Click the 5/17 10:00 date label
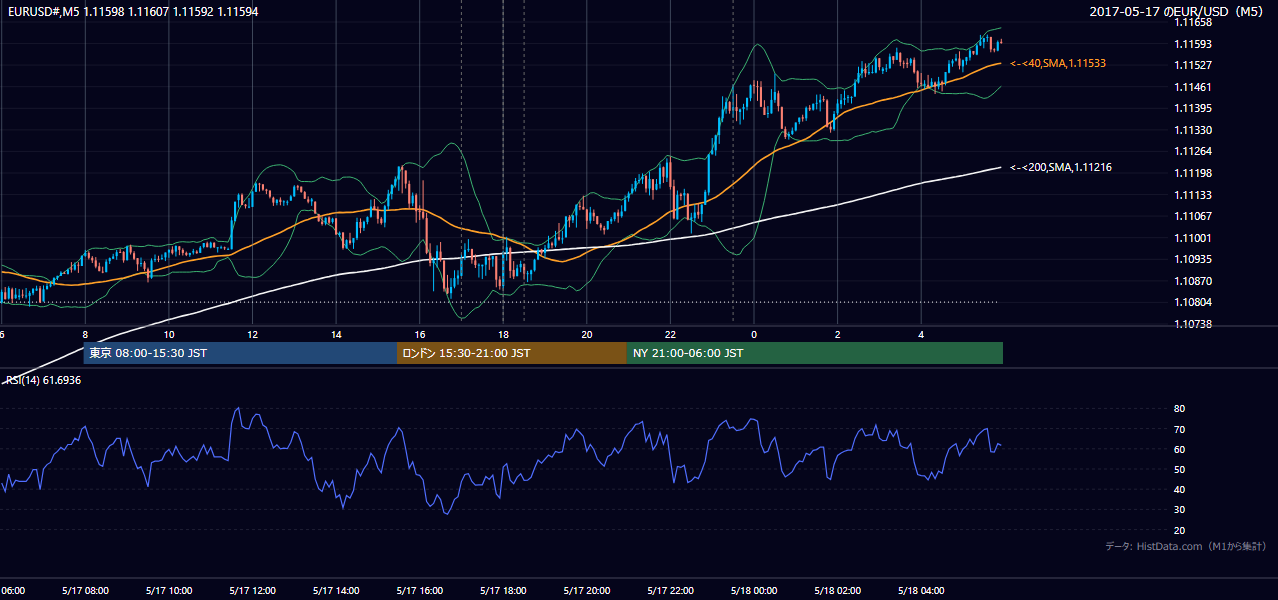Screen dimensions: 1278x600 (168, 591)
